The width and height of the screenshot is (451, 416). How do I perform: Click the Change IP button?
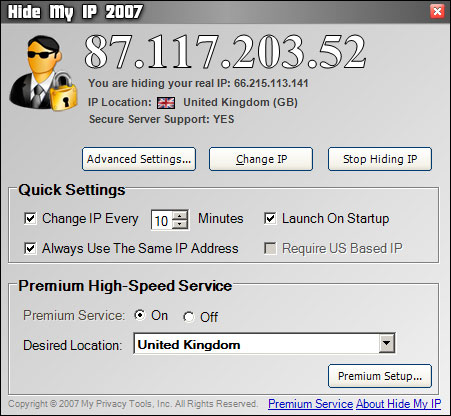[x=261, y=159]
